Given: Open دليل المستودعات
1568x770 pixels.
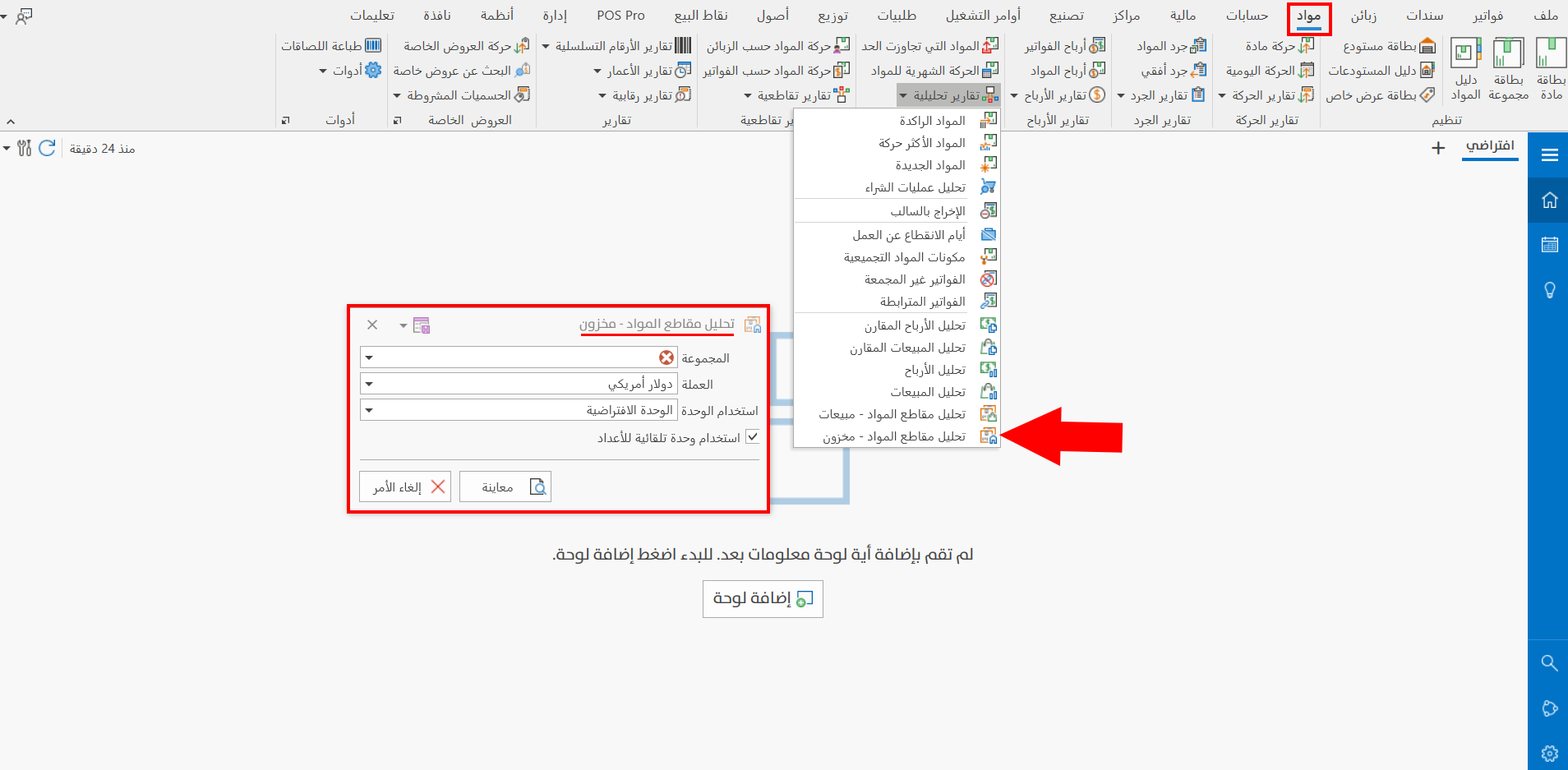Looking at the screenshot, I should 1381,71.
